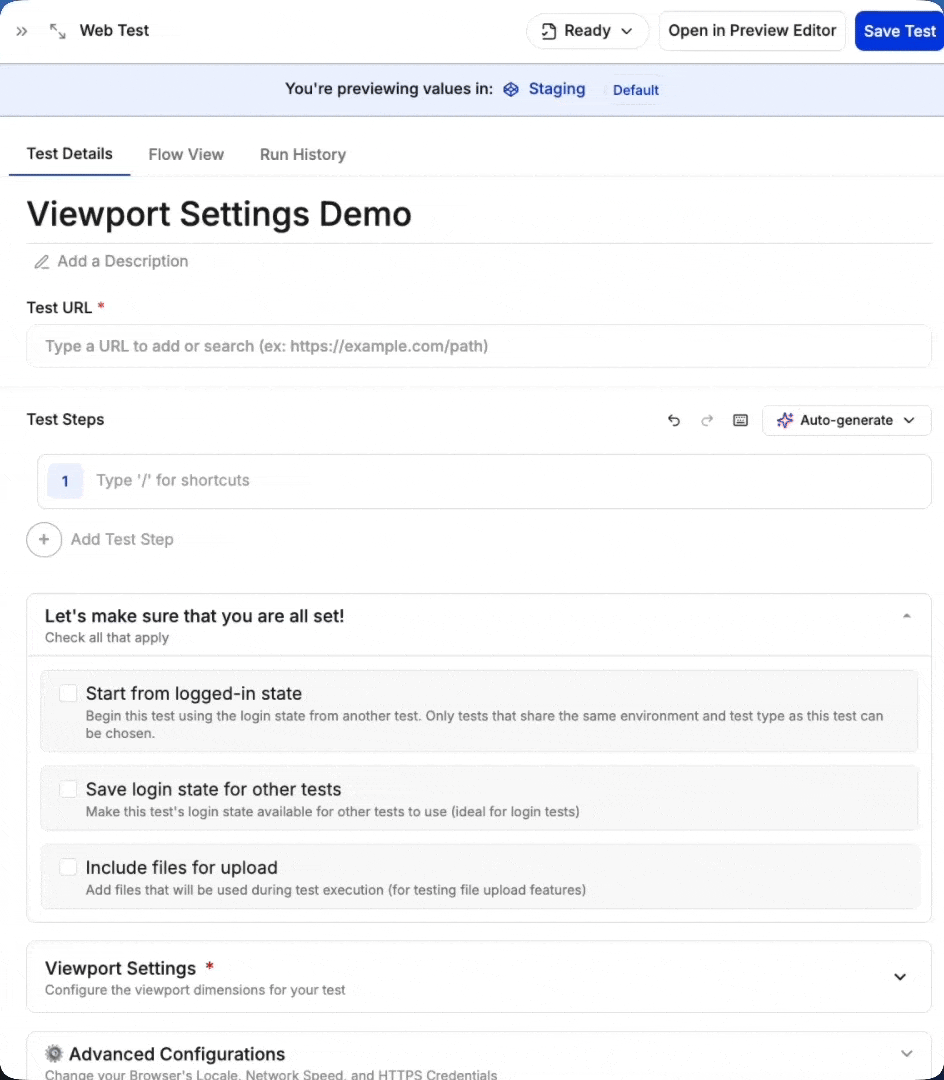Click the pencil icon beside Add a Description
The height and width of the screenshot is (1080, 944).
click(x=42, y=261)
